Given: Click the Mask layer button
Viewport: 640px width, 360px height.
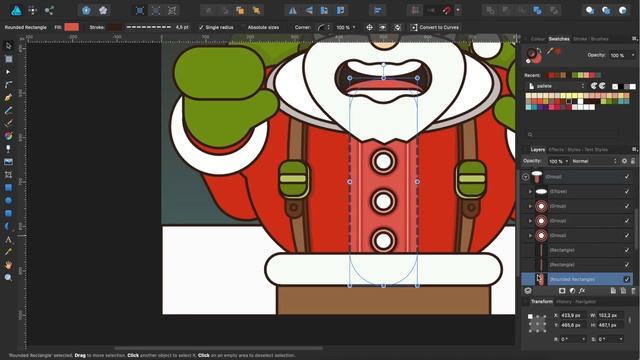Looking at the screenshot, I should (562, 291).
